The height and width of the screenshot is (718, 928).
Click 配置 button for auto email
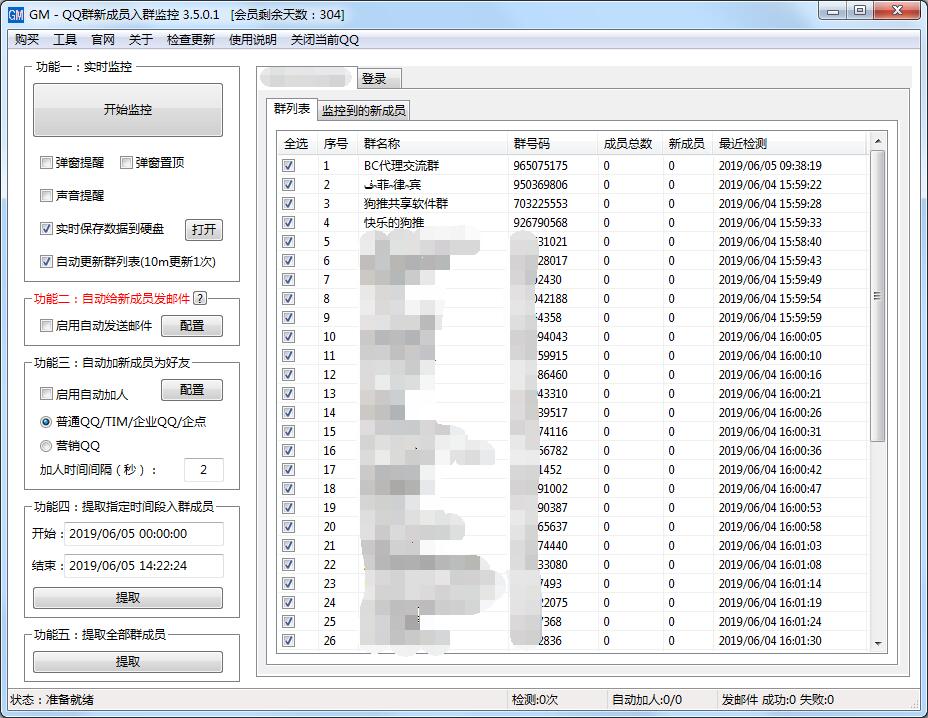click(192, 326)
